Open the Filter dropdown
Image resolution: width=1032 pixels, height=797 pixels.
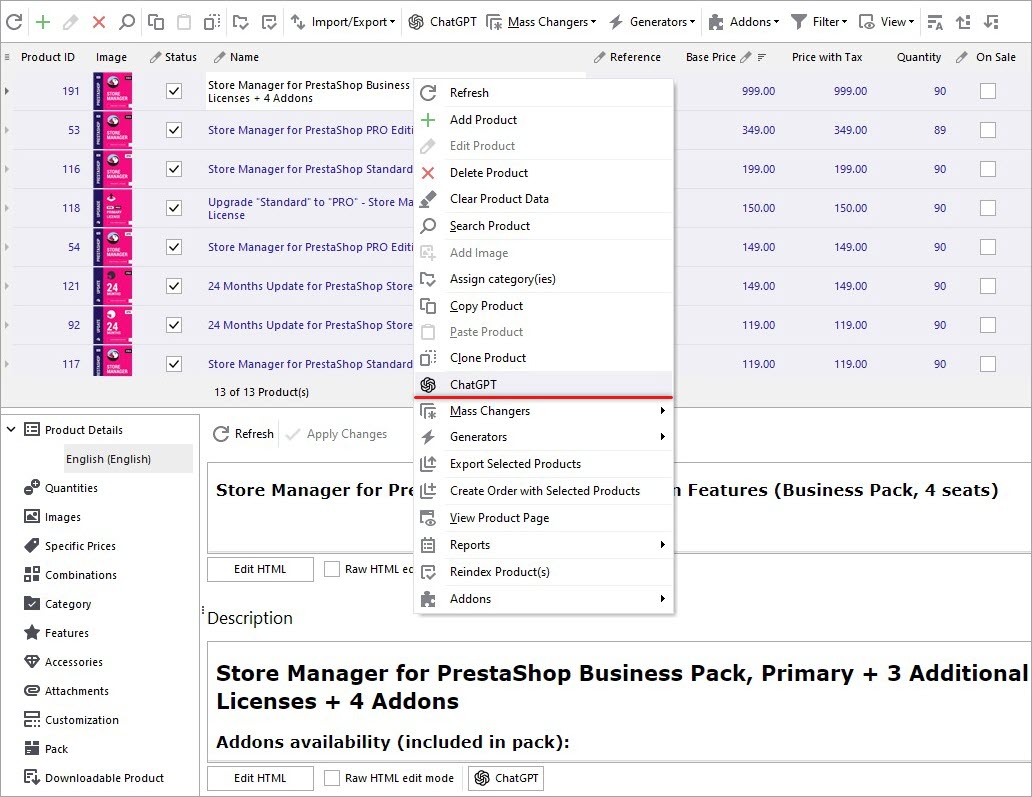tap(819, 22)
